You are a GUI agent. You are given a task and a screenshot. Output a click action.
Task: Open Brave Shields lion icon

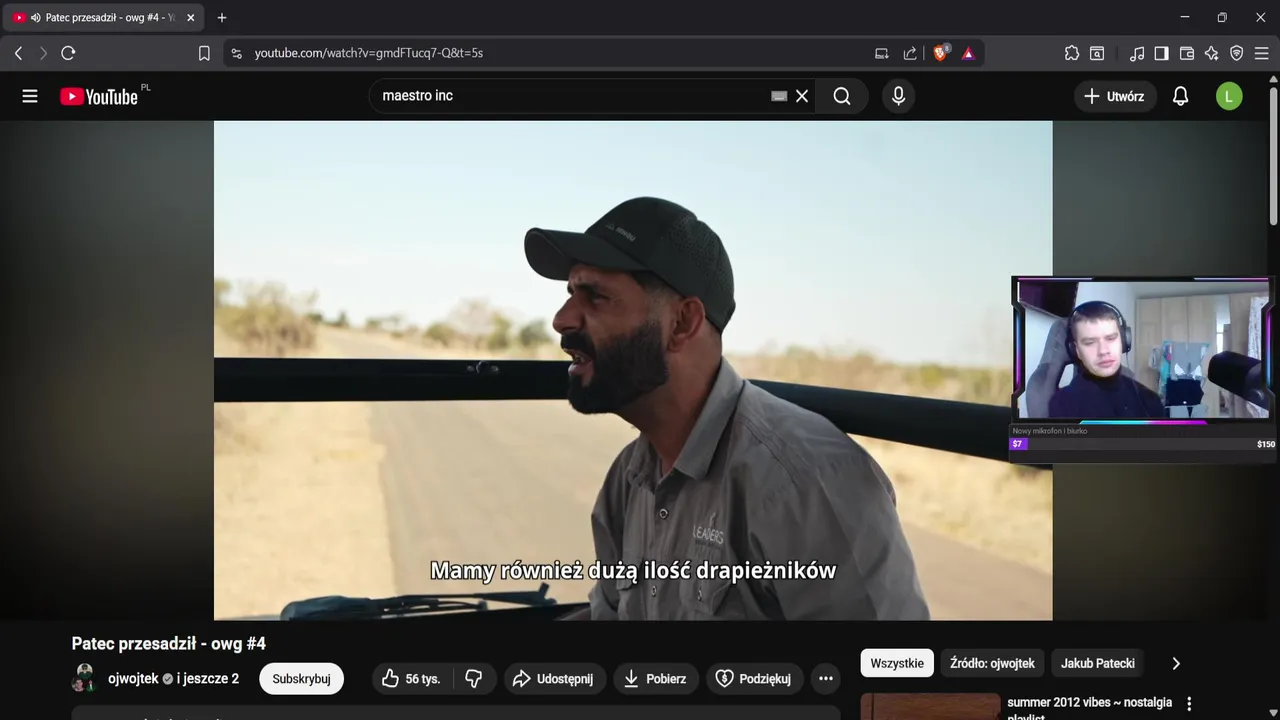[x=940, y=53]
